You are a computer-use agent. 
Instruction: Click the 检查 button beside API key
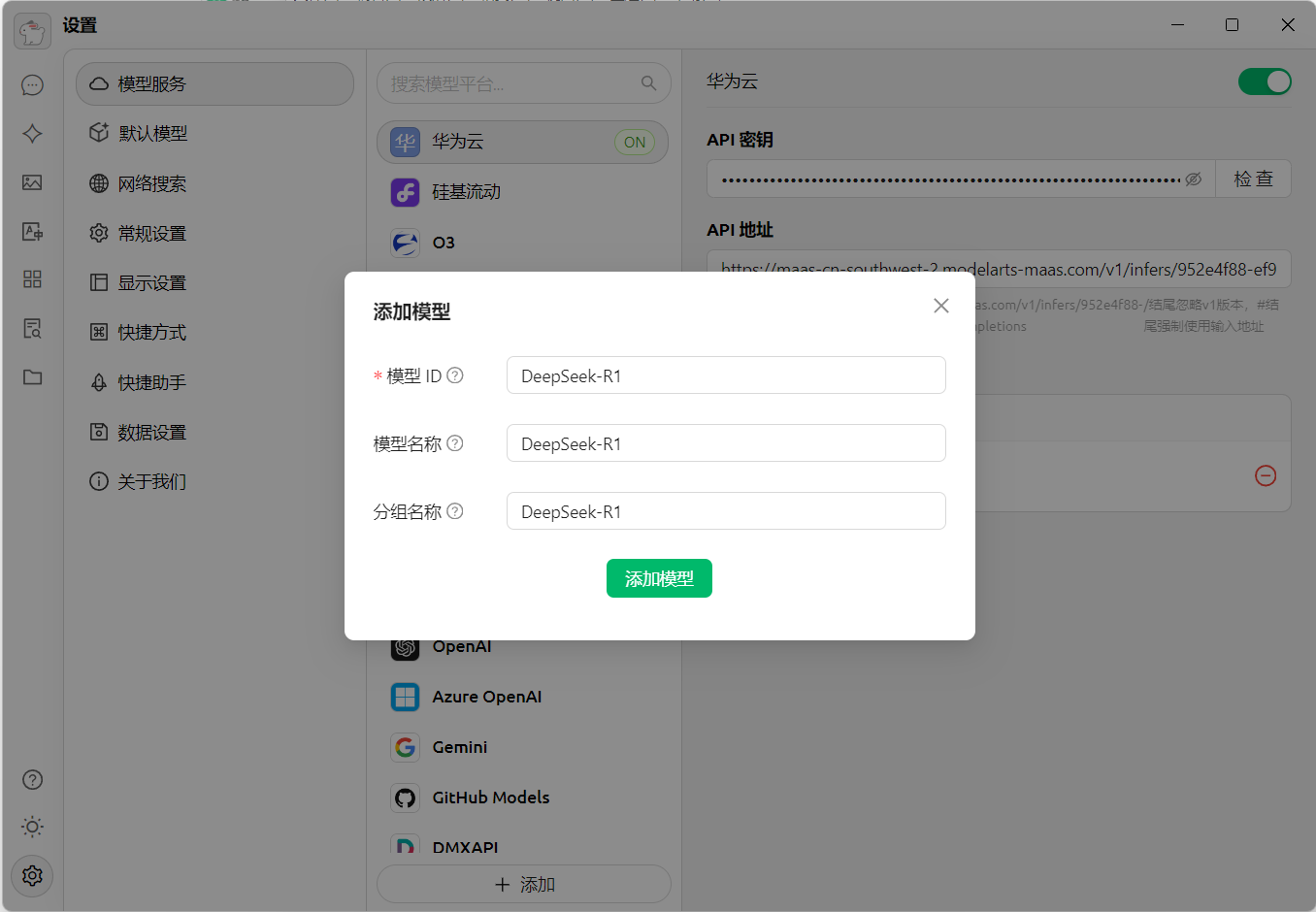tap(1253, 179)
